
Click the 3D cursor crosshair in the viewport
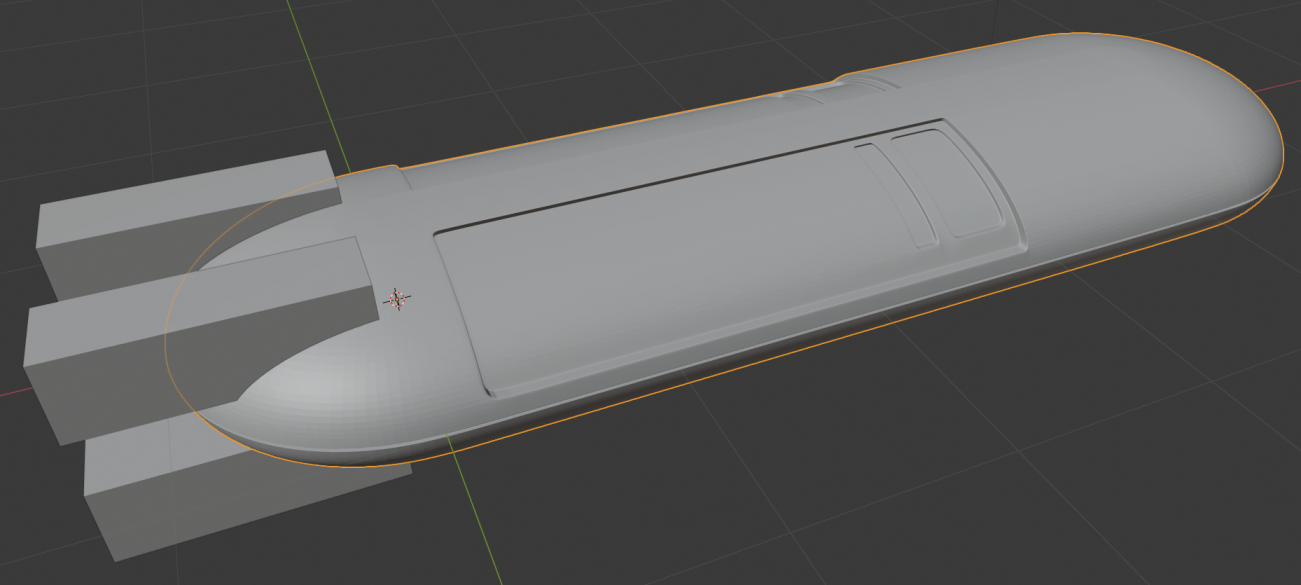397,298
